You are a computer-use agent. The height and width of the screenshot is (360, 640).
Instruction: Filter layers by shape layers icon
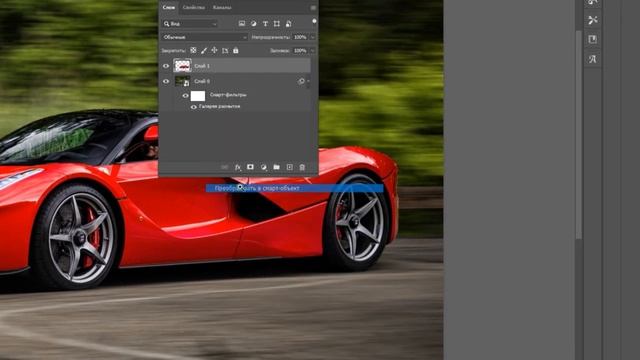(277, 24)
